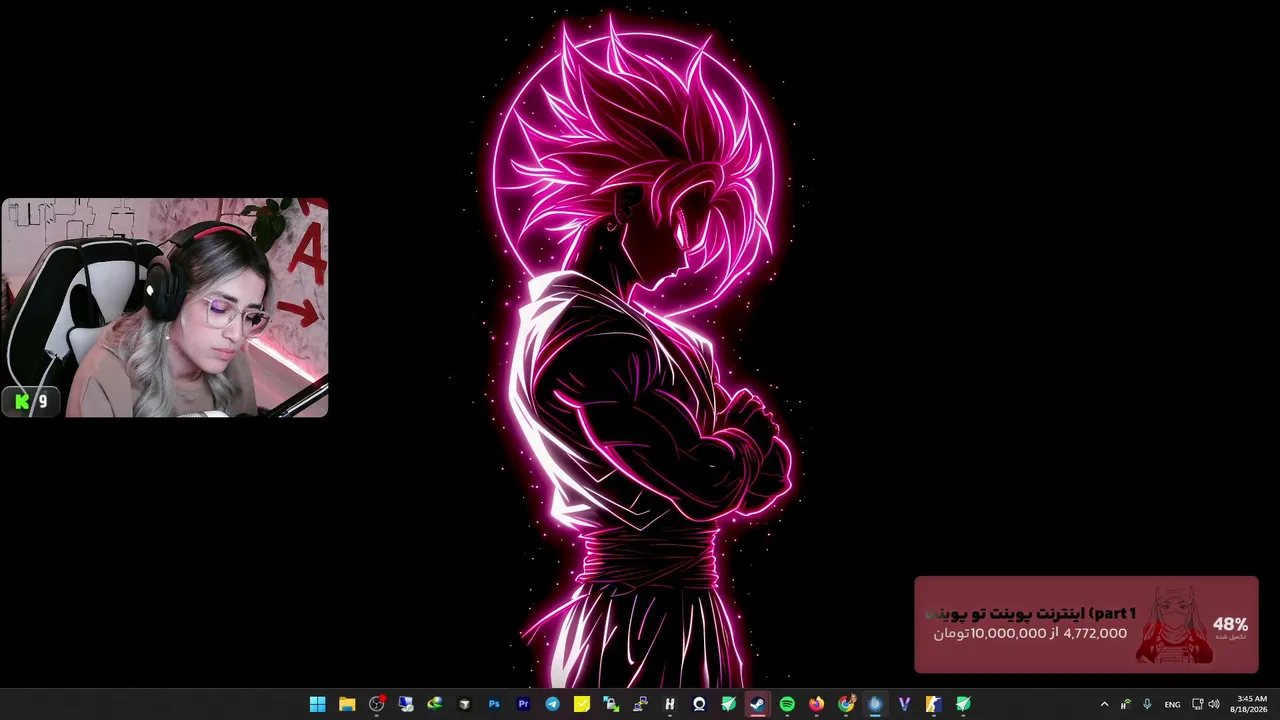Launch Adobe Premiere Pro from the taskbar
Screen dimensions: 1280x720
(523, 704)
